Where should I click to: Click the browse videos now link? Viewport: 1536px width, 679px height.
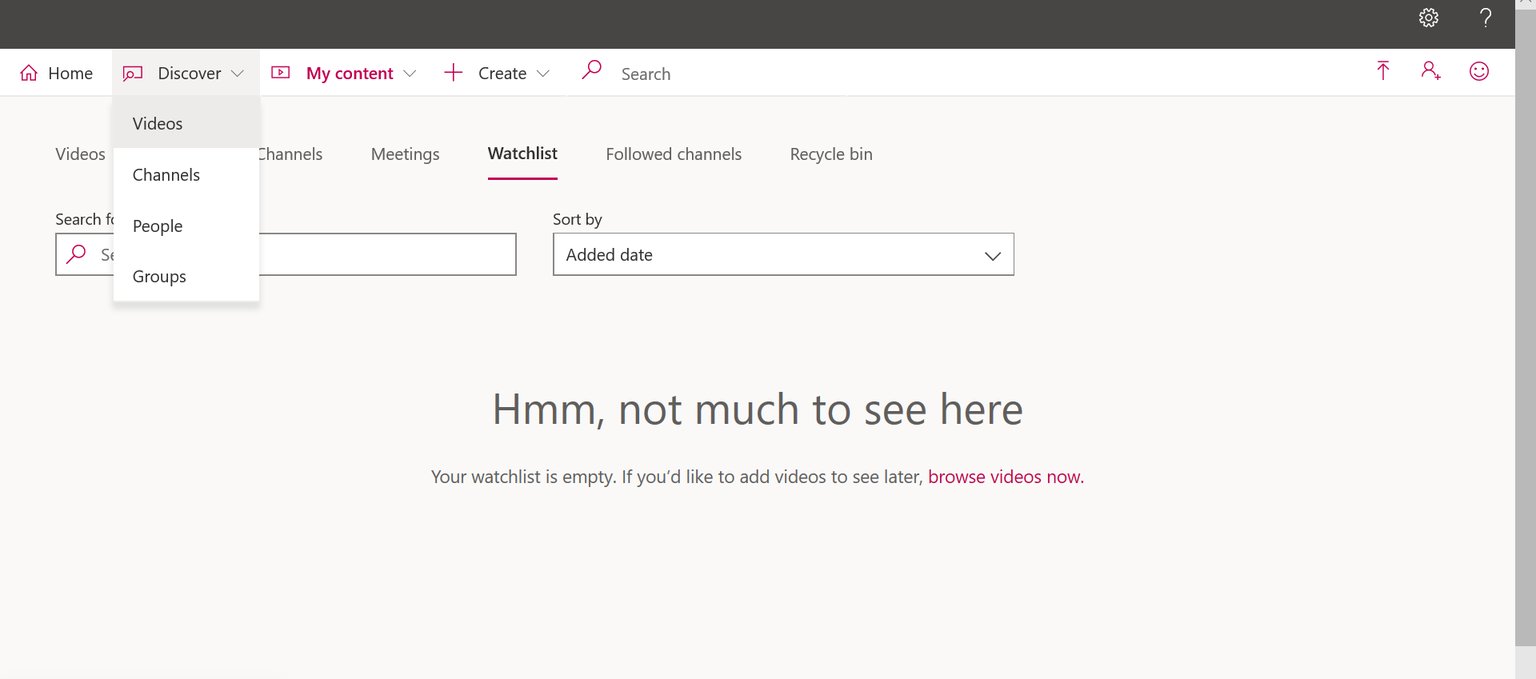click(x=1005, y=477)
